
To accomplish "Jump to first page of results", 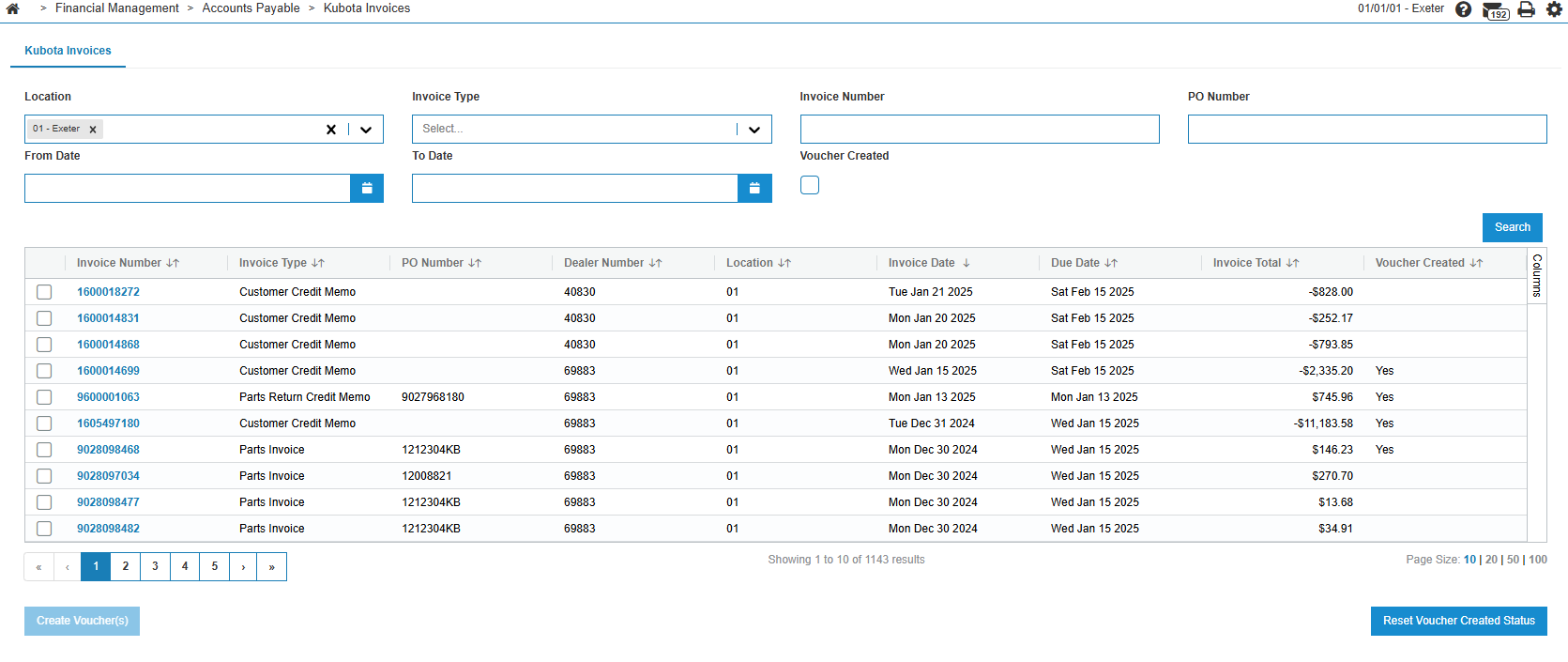I will [x=39, y=566].
